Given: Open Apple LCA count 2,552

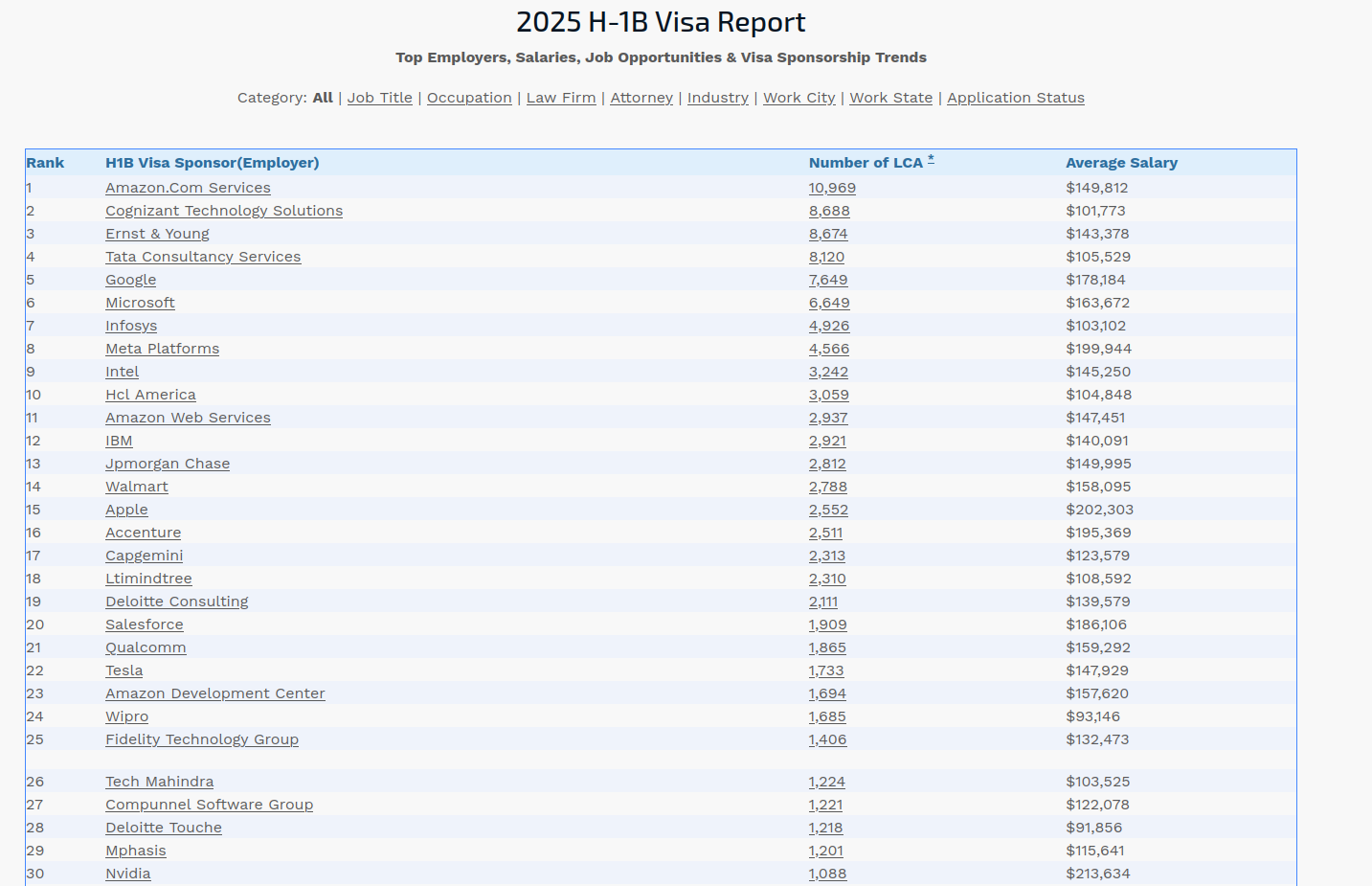Looking at the screenshot, I should point(828,510).
